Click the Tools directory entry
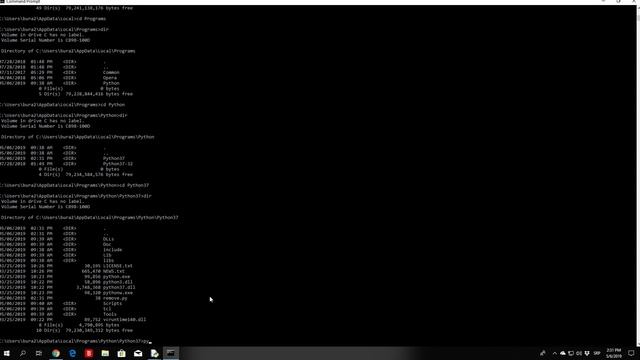Image resolution: width=640 pixels, height=360 pixels. point(109,314)
